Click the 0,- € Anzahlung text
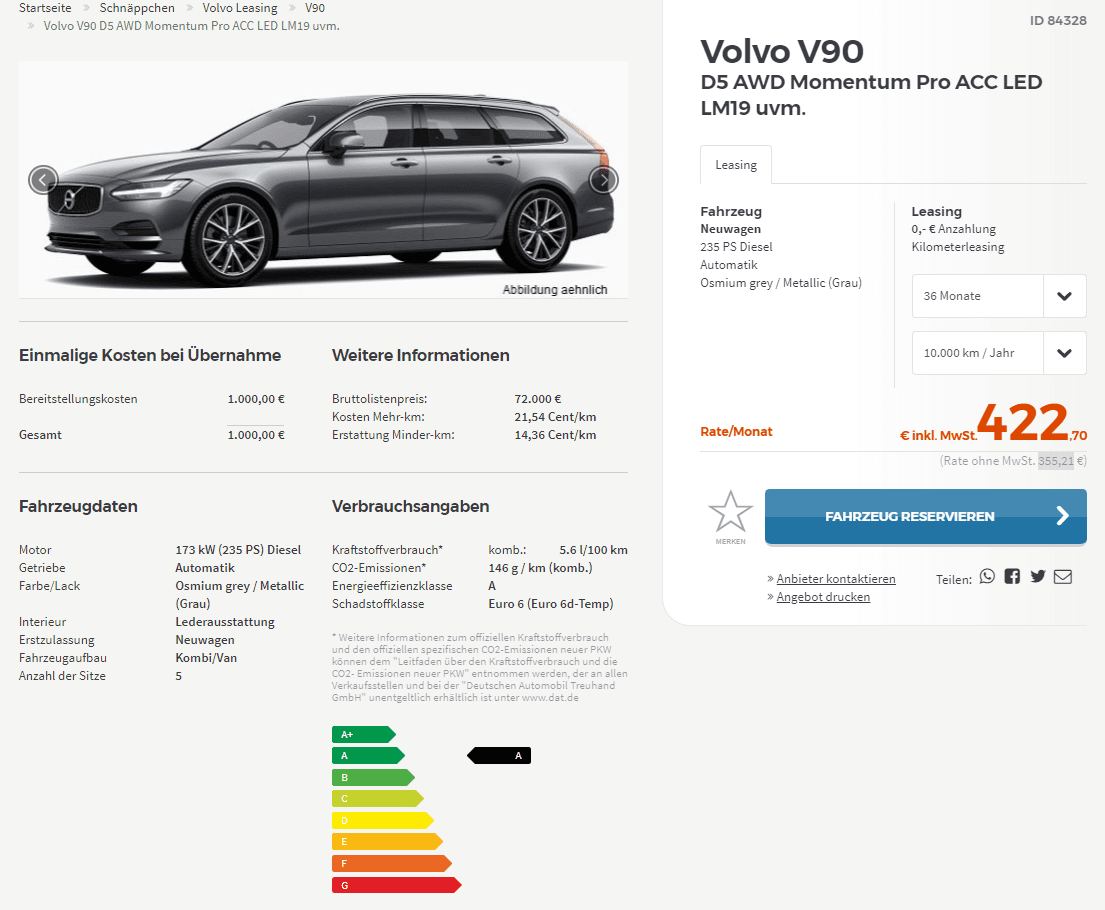The image size is (1105, 910). (953, 229)
